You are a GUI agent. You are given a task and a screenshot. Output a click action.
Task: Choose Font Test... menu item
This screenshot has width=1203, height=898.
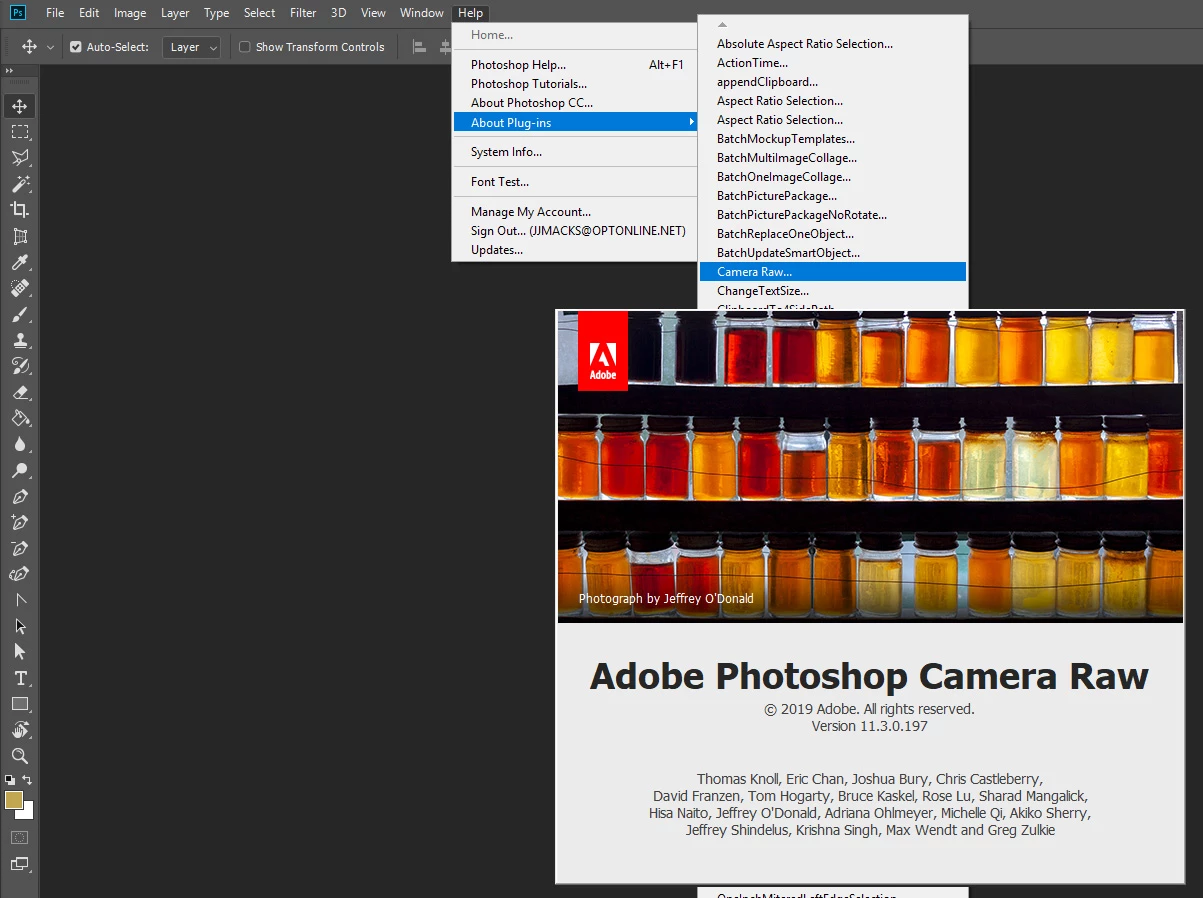pos(575,182)
